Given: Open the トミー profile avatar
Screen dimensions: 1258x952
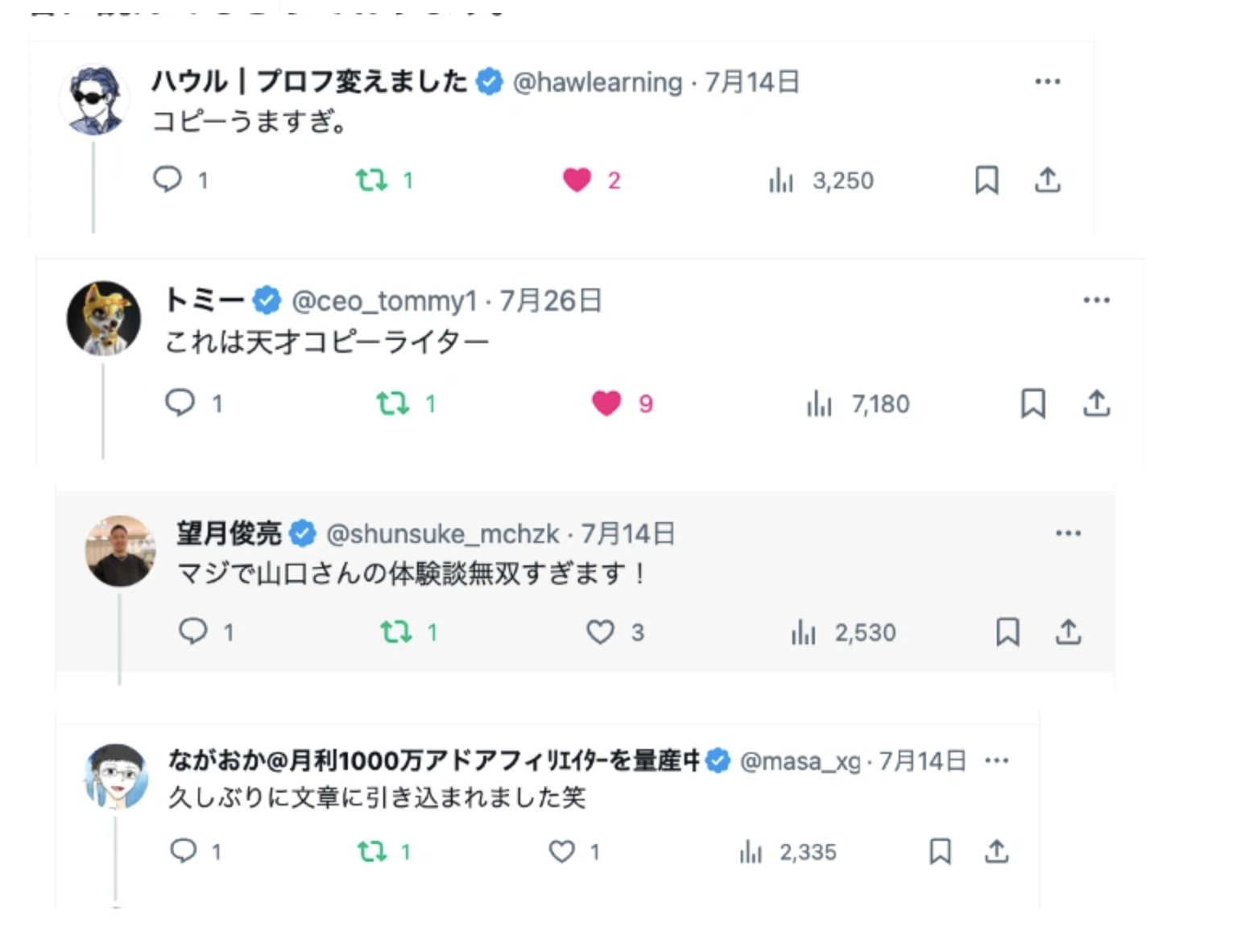Looking at the screenshot, I should pyautogui.click(x=103, y=318).
